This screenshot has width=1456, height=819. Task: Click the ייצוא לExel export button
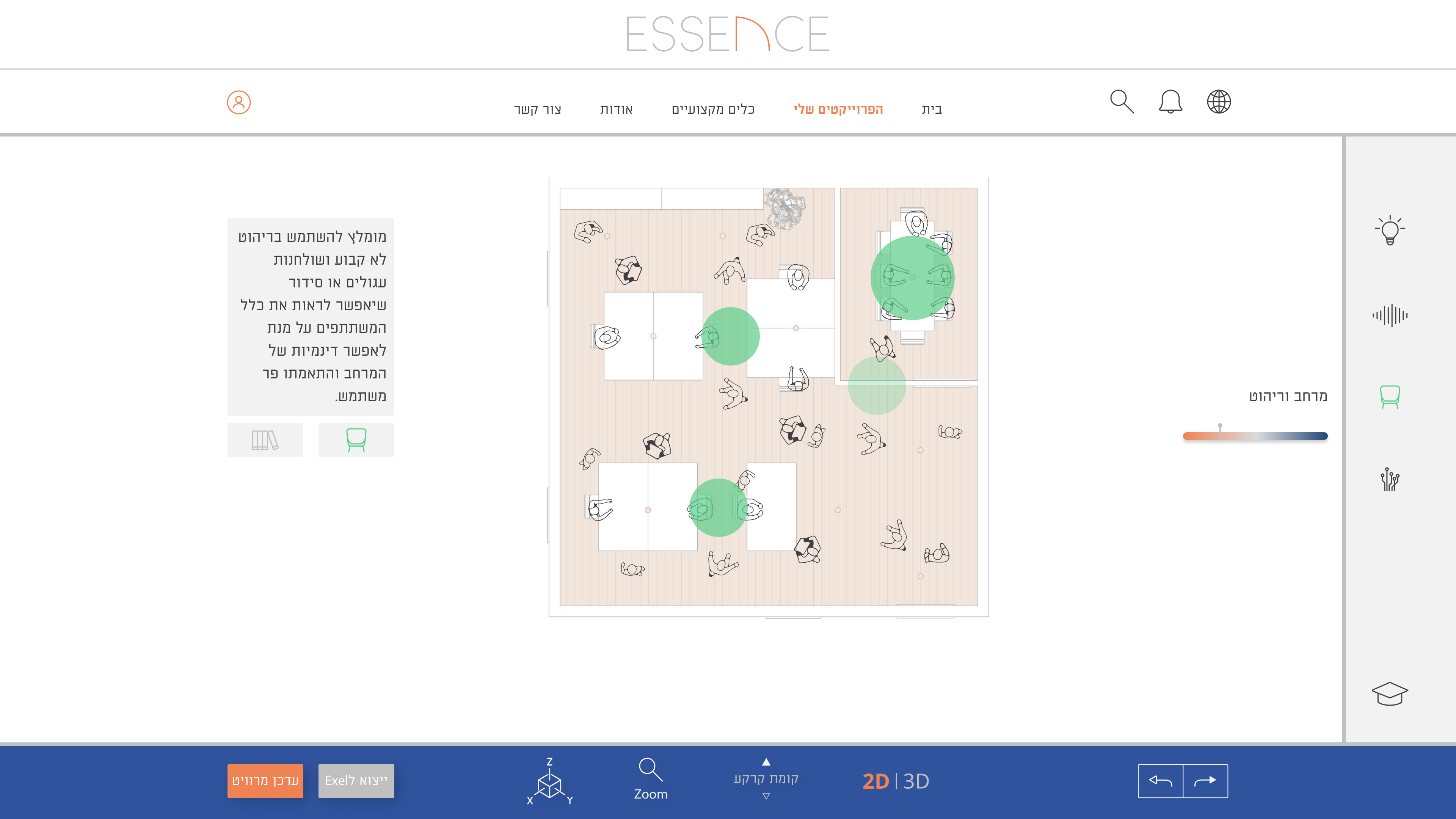coord(356,781)
